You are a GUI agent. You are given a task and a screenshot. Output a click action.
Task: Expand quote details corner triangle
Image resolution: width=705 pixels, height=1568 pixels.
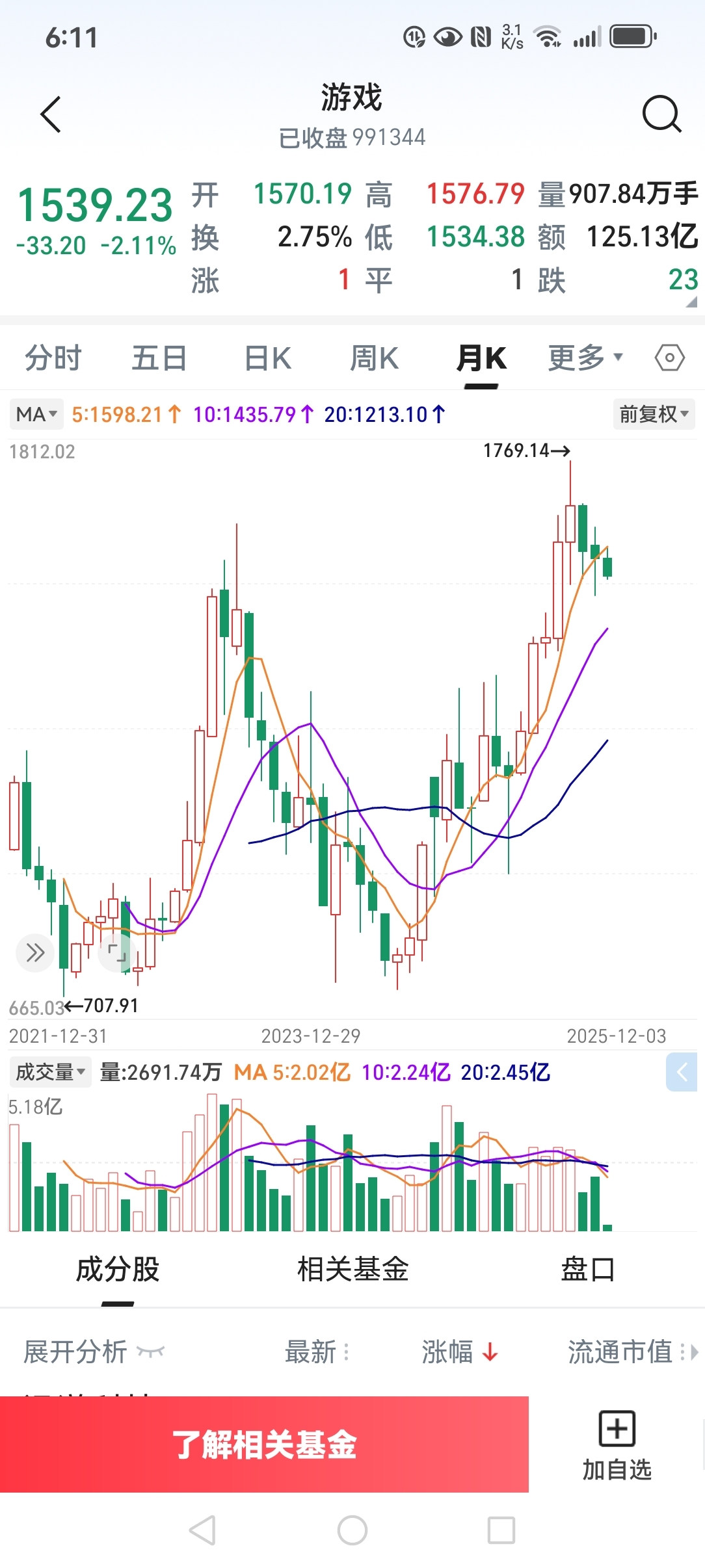pyautogui.click(x=691, y=302)
